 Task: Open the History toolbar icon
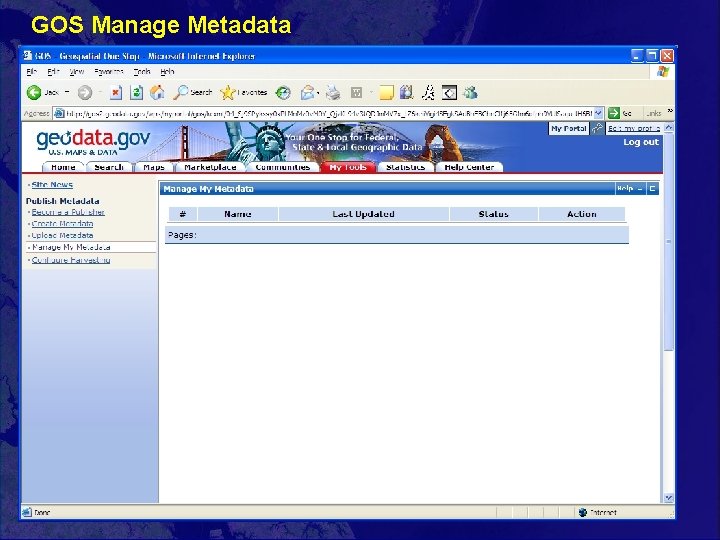point(283,93)
